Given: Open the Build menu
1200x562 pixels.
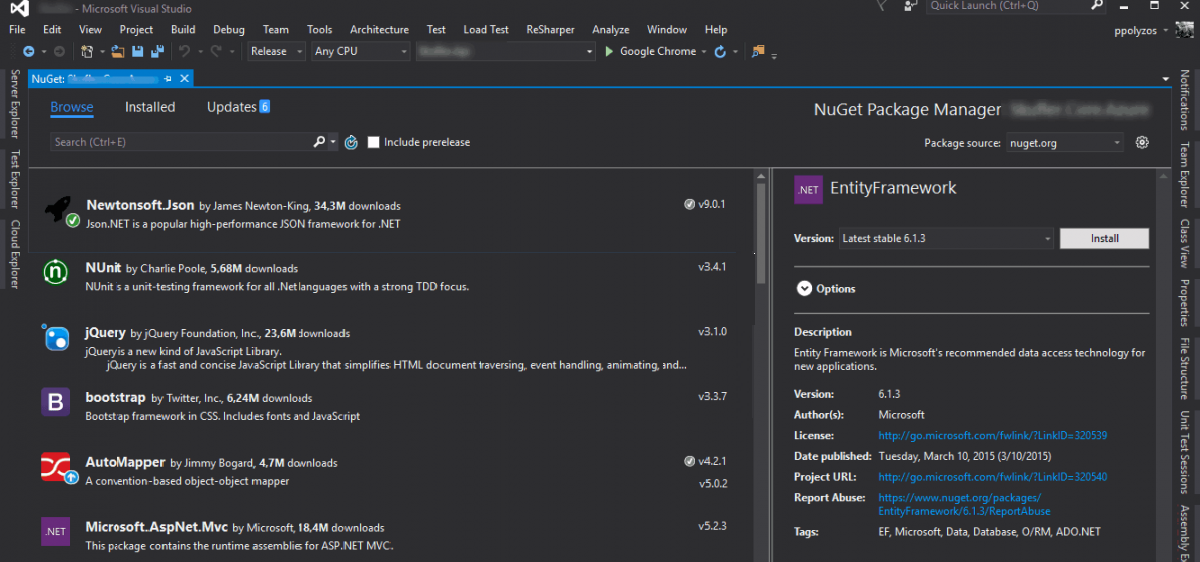Looking at the screenshot, I should point(183,30).
